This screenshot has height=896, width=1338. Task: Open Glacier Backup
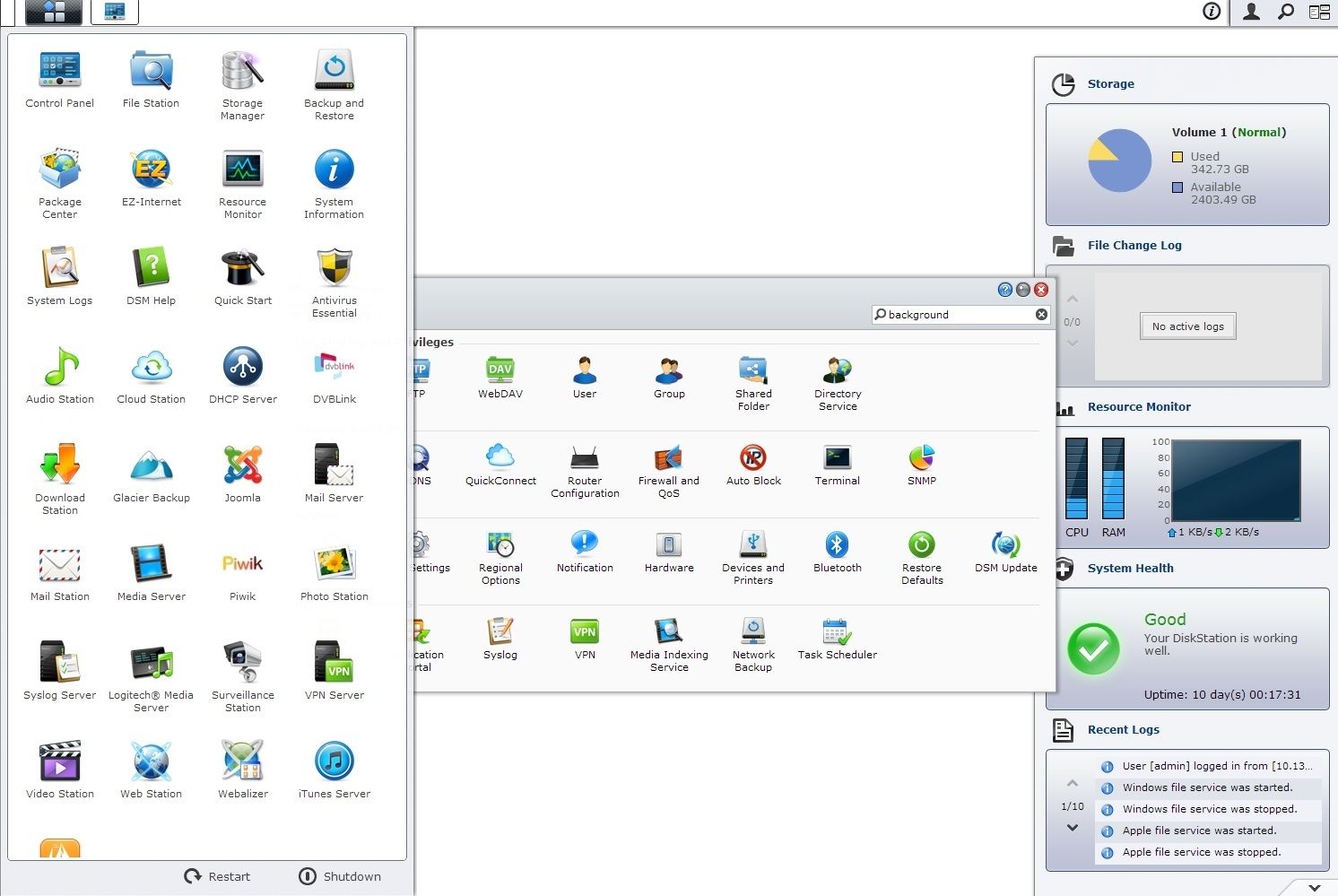point(151,474)
